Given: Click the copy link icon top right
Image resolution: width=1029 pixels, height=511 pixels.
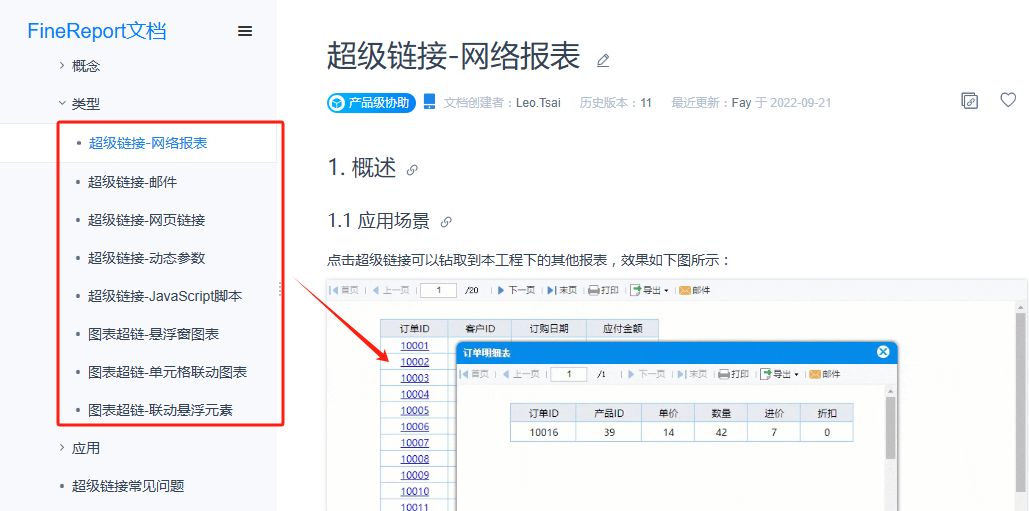Looking at the screenshot, I should point(969,100).
